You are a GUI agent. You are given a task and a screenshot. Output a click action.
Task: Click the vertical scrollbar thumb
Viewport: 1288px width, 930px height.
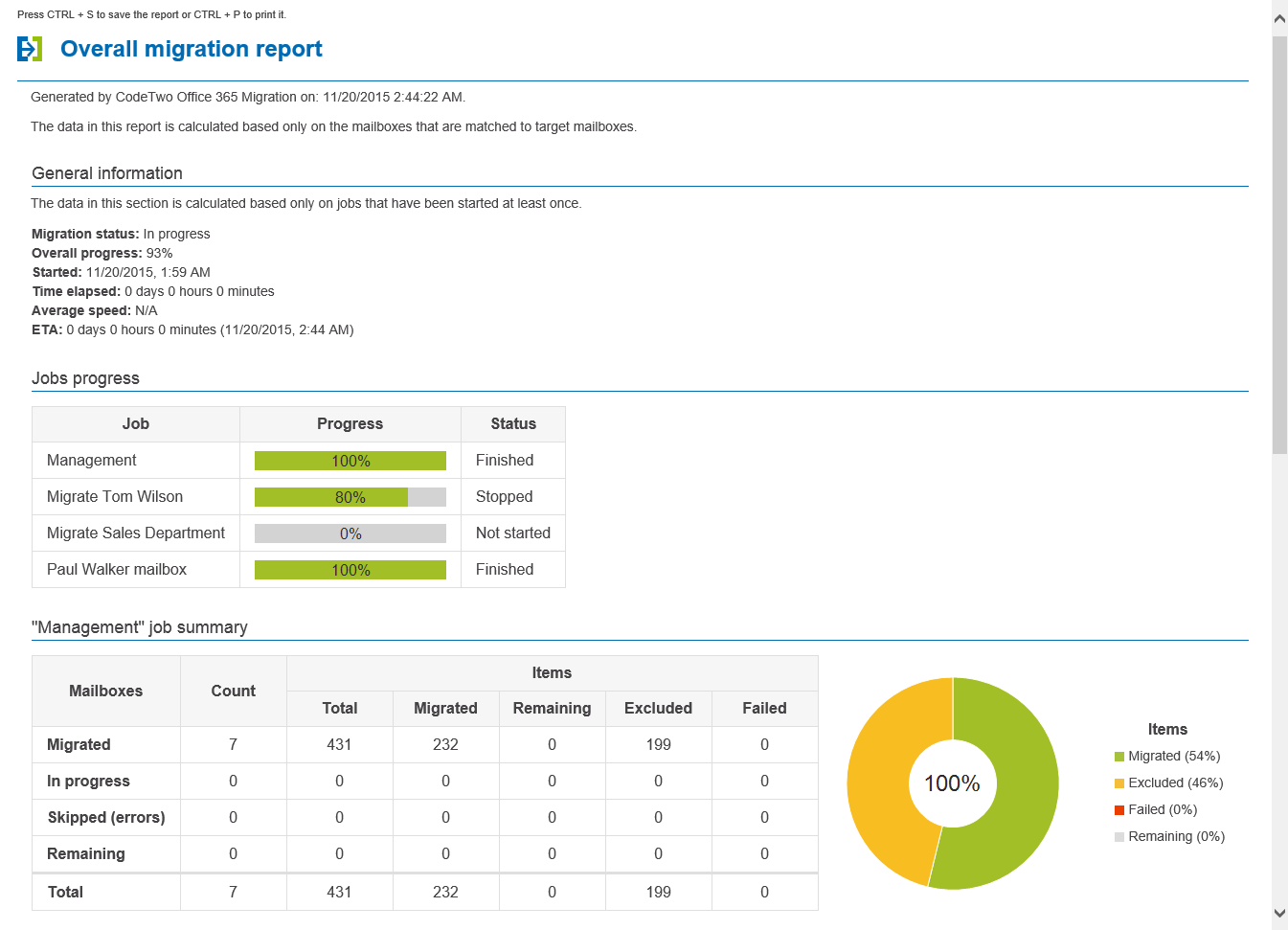[x=1279, y=244]
